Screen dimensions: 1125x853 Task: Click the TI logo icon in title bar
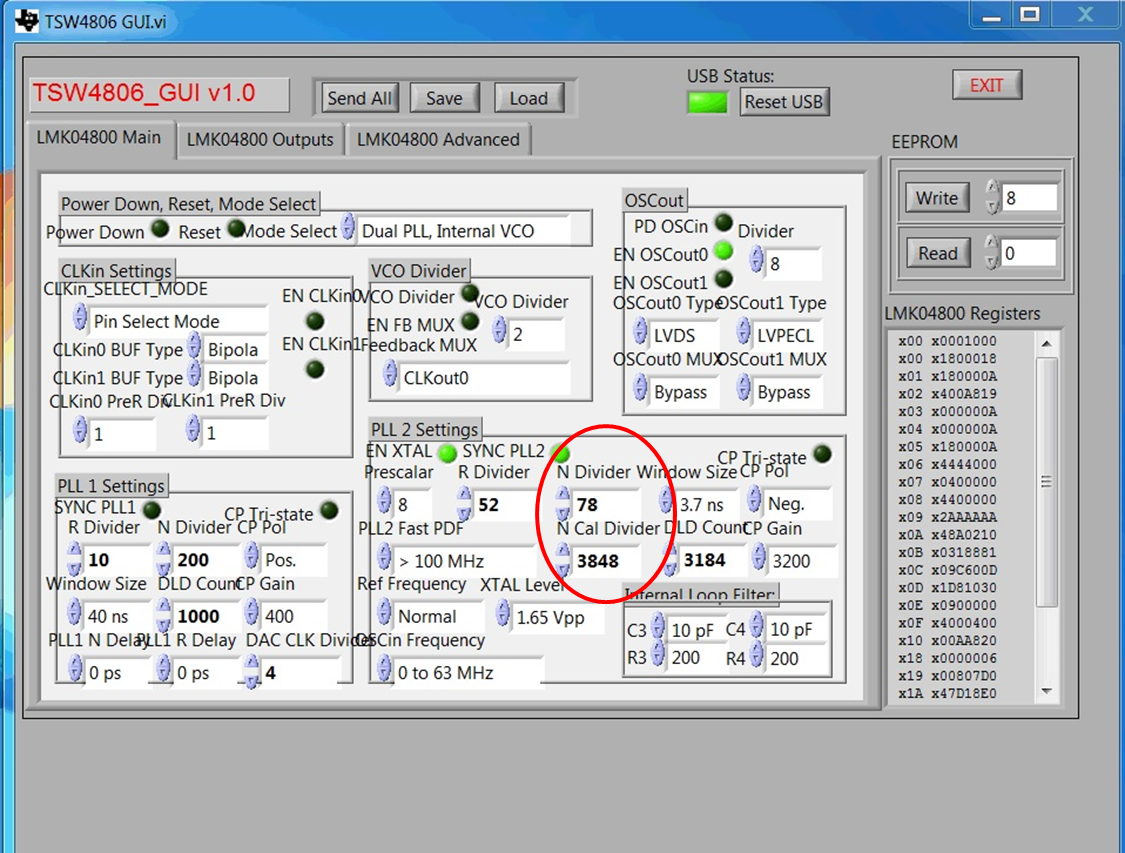(27, 21)
